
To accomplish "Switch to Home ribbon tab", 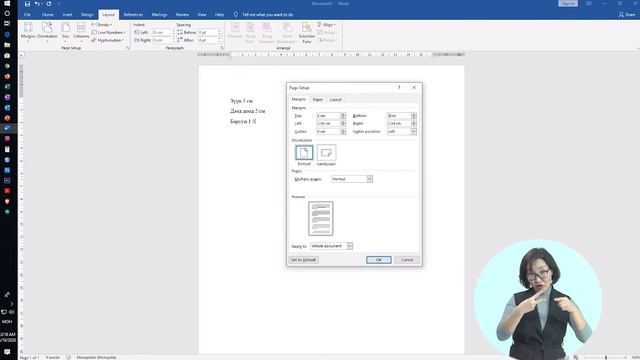I will (x=48, y=15).
